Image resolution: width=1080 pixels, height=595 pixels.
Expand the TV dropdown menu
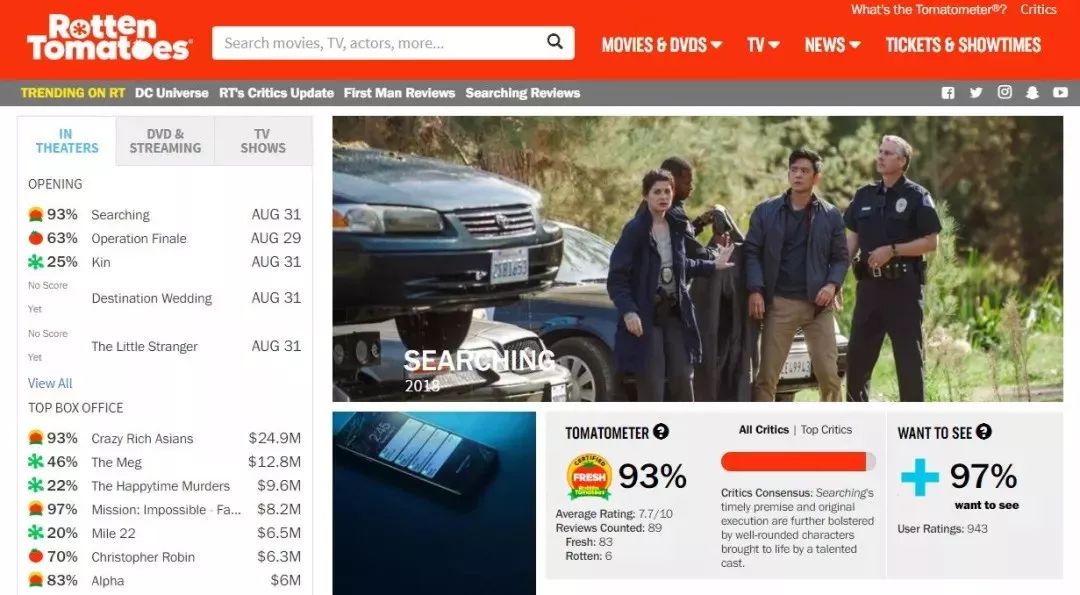tap(763, 45)
